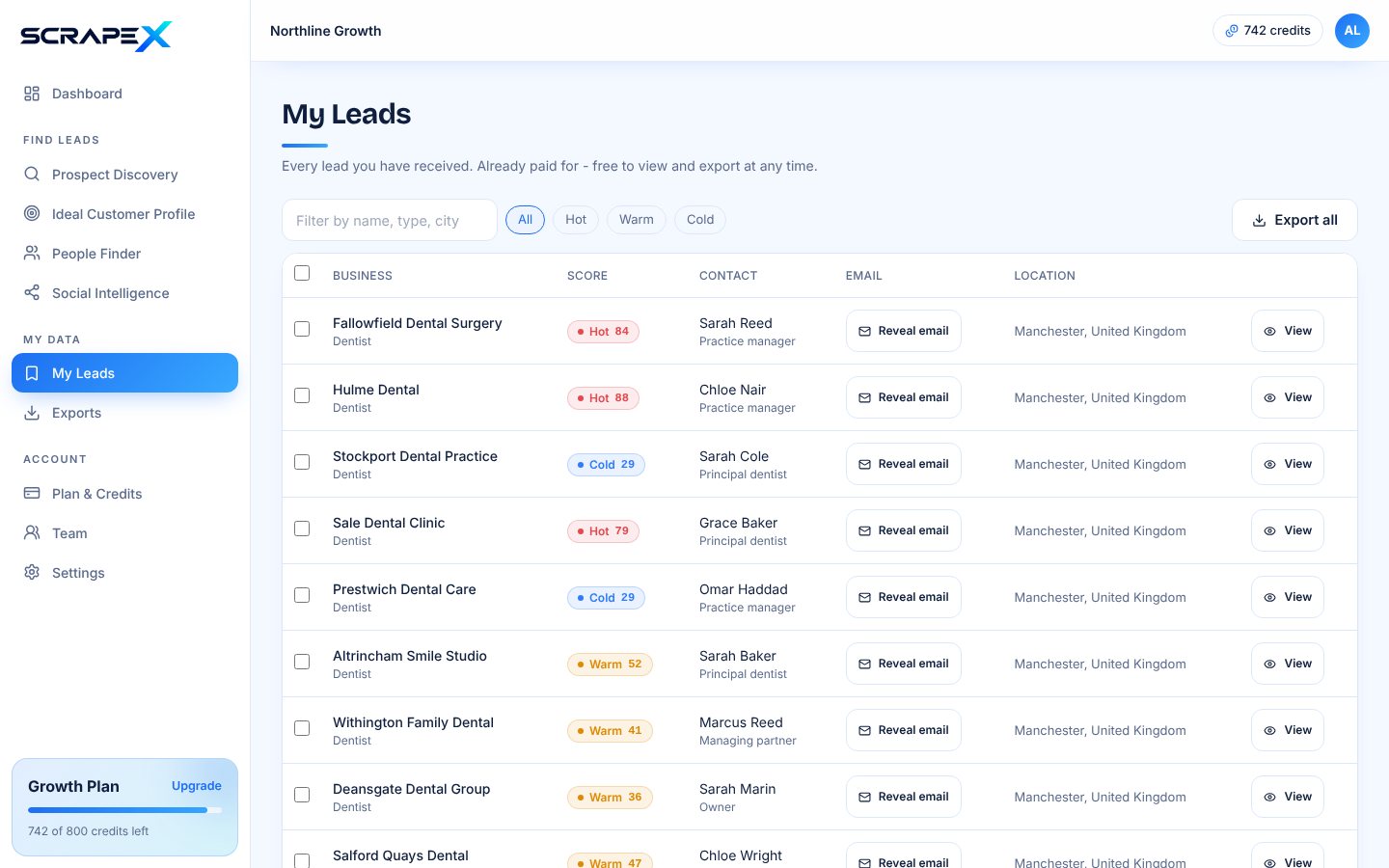Click Export all button
This screenshot has width=1389, height=868.
click(1294, 220)
